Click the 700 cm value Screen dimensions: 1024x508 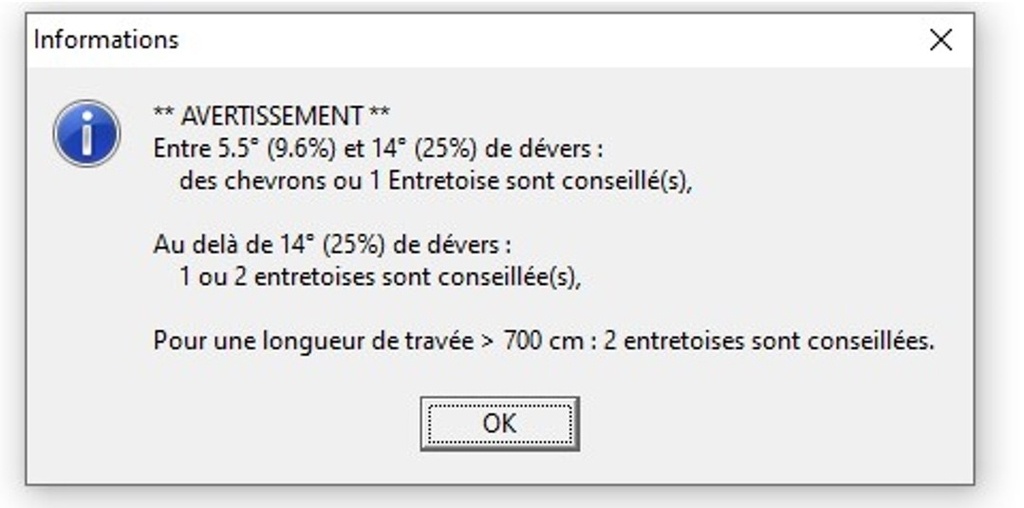[543, 341]
